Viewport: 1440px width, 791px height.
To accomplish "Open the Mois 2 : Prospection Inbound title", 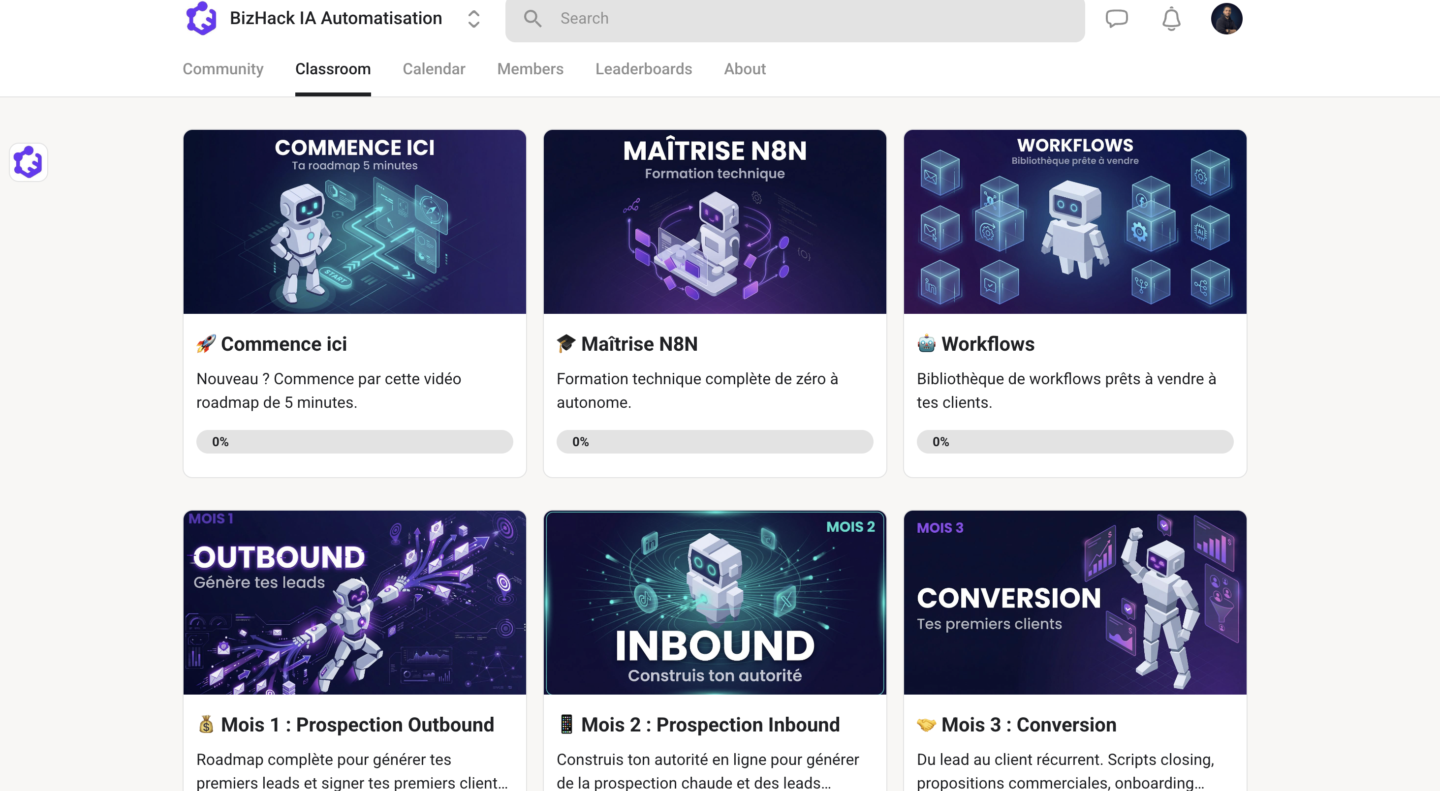I will click(x=710, y=725).
